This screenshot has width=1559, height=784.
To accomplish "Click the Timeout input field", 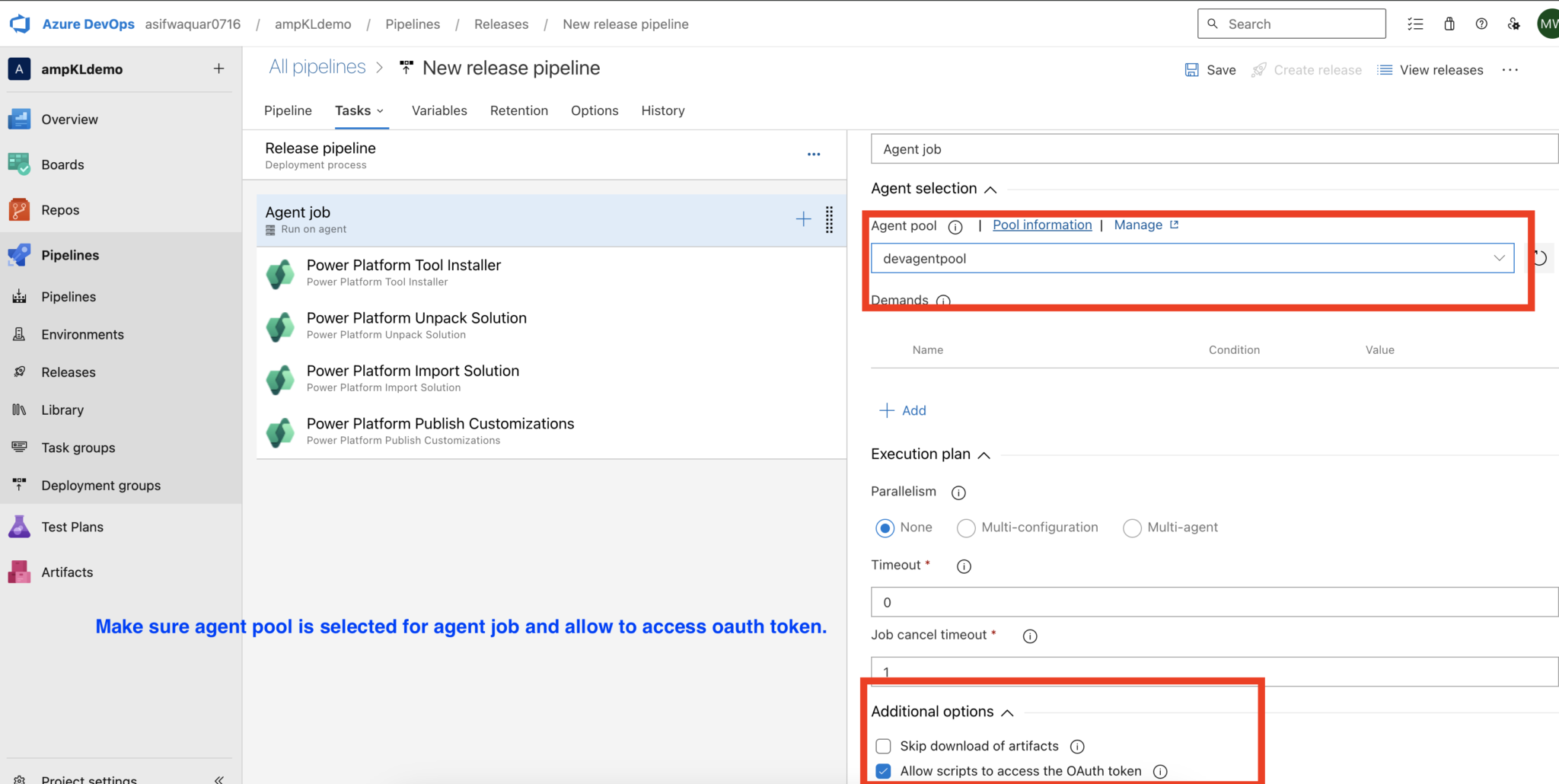I will tap(1214, 602).
